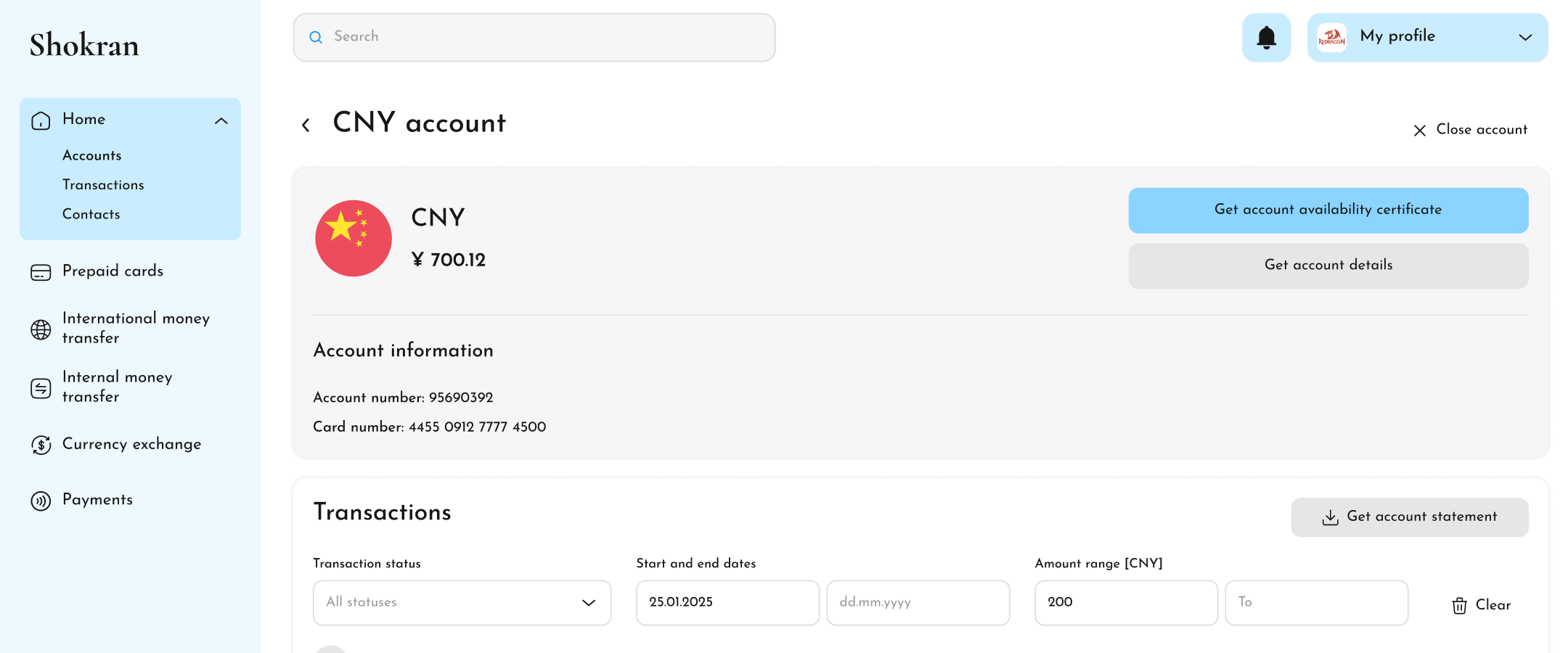Click the China flag account icon
Screen dimensions: 1568x653
pos(353,238)
